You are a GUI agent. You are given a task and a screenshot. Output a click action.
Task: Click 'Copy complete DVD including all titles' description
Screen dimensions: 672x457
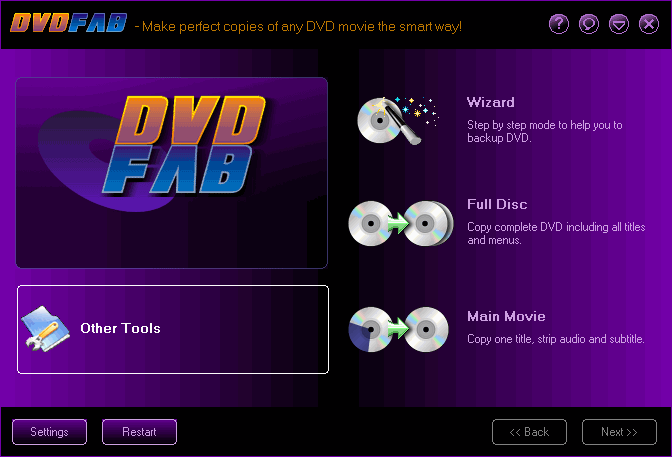point(556,227)
